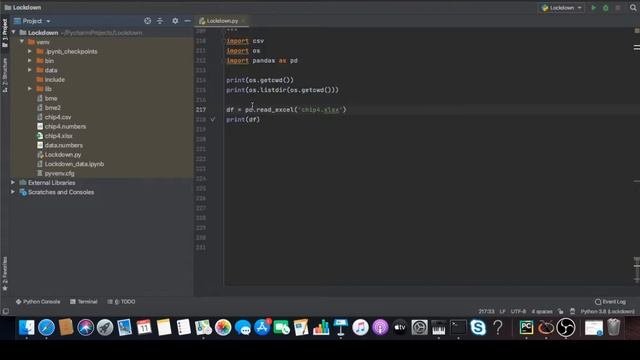Collapse the venv folder
The image size is (640, 360).
[22, 42]
